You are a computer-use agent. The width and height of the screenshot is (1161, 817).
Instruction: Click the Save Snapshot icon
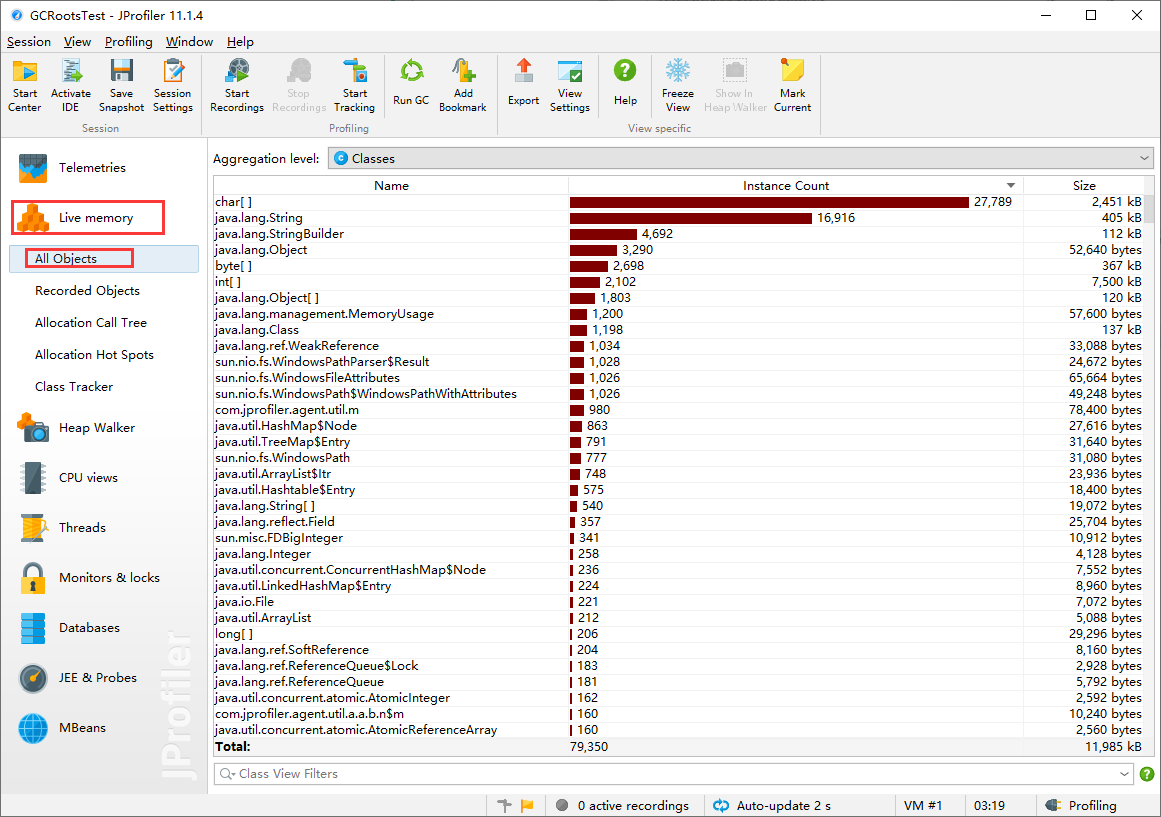pyautogui.click(x=121, y=86)
